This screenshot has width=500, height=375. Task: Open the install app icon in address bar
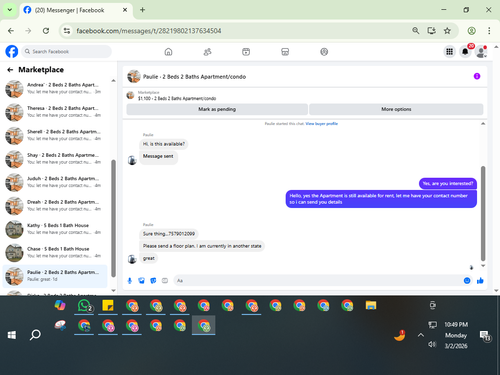431,31
